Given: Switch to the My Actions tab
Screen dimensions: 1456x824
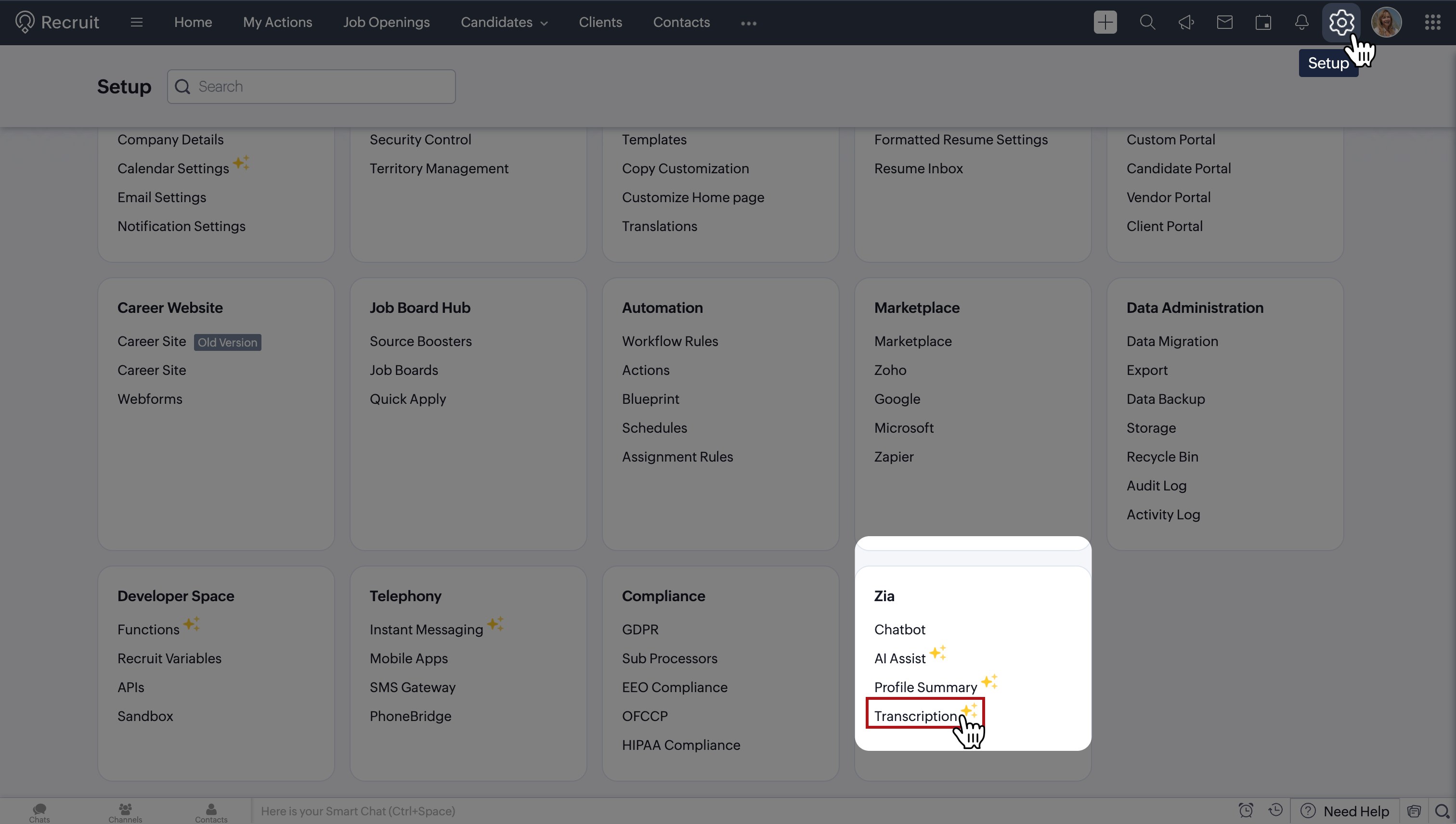Looking at the screenshot, I should [x=277, y=23].
